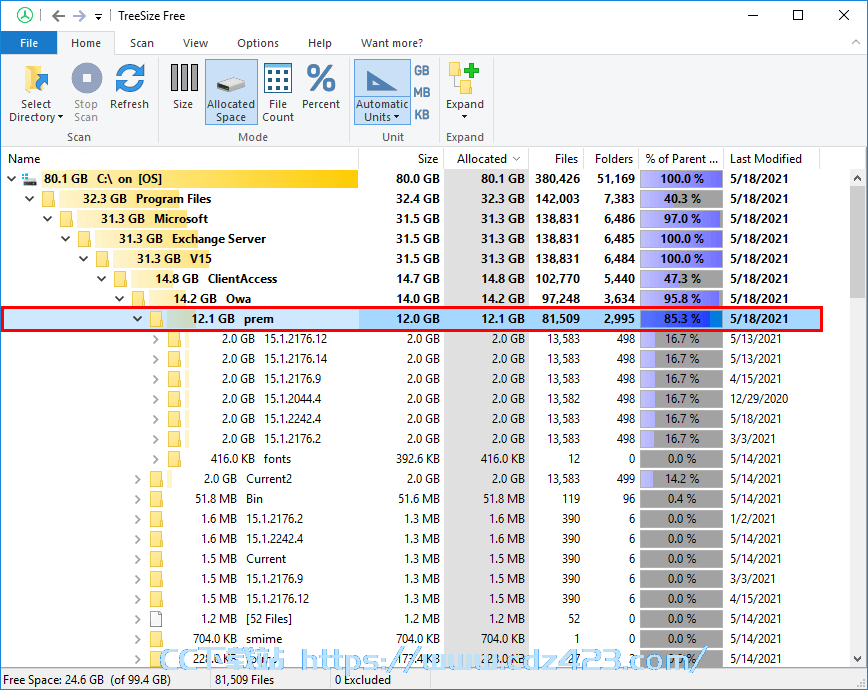
Task: Select Automatic Units
Action: (382, 92)
